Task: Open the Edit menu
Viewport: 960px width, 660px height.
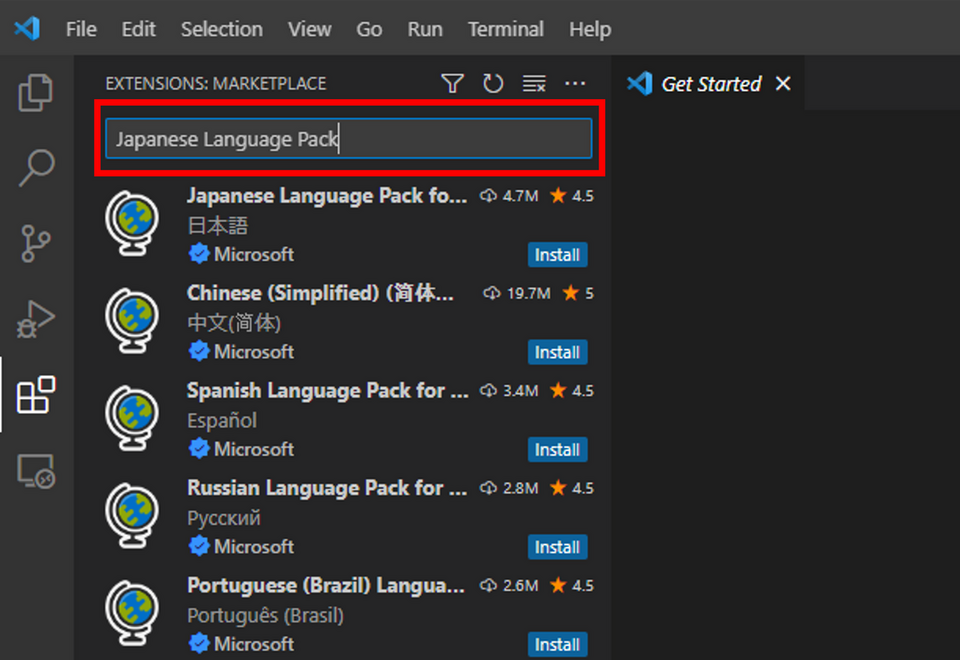Action: tap(138, 29)
